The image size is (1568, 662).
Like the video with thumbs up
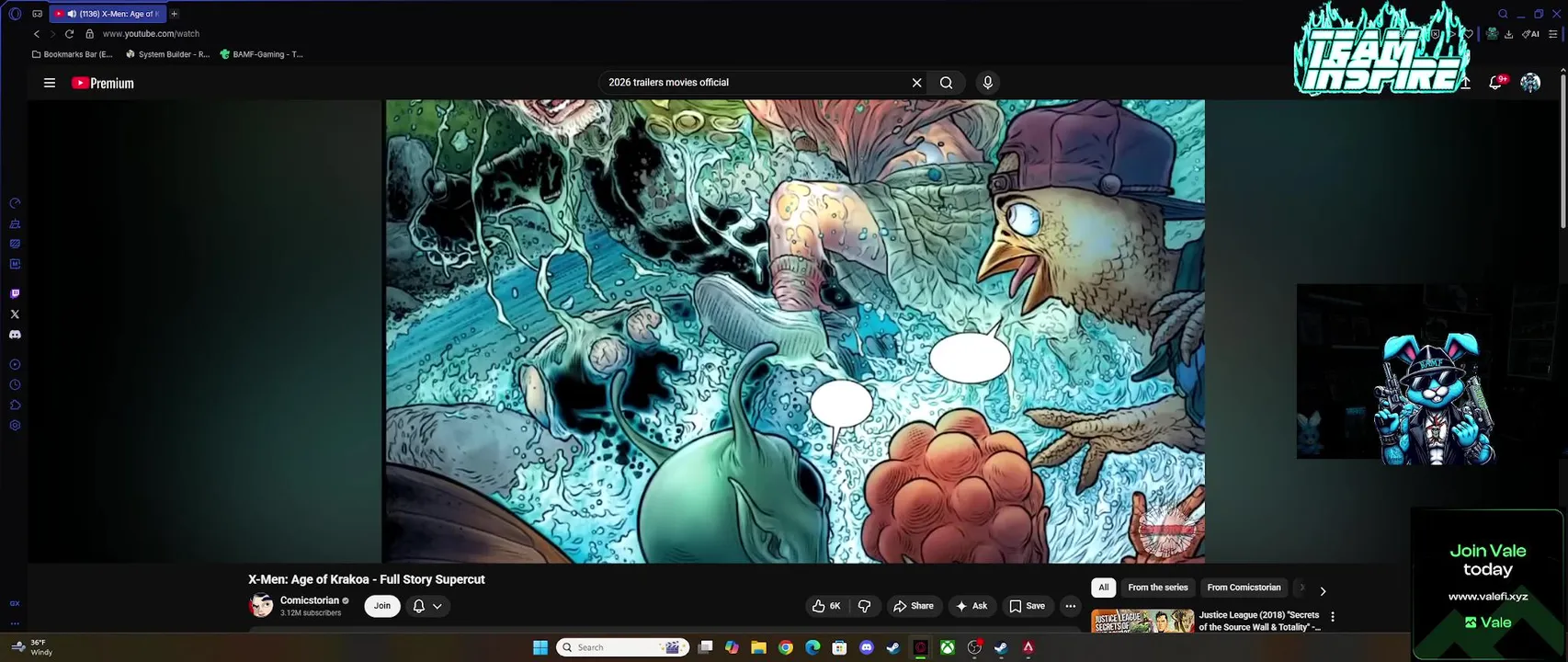point(825,606)
